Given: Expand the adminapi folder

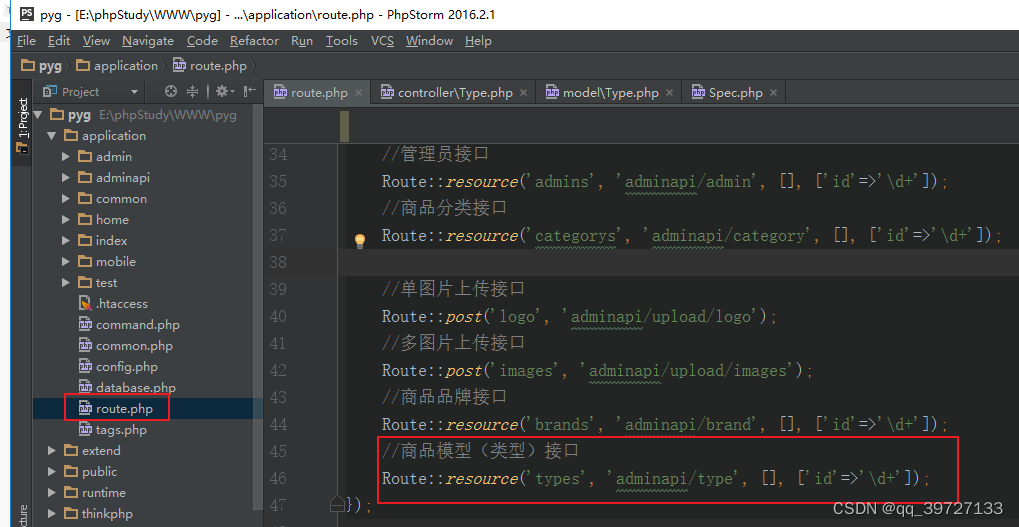Looking at the screenshot, I should point(66,177).
